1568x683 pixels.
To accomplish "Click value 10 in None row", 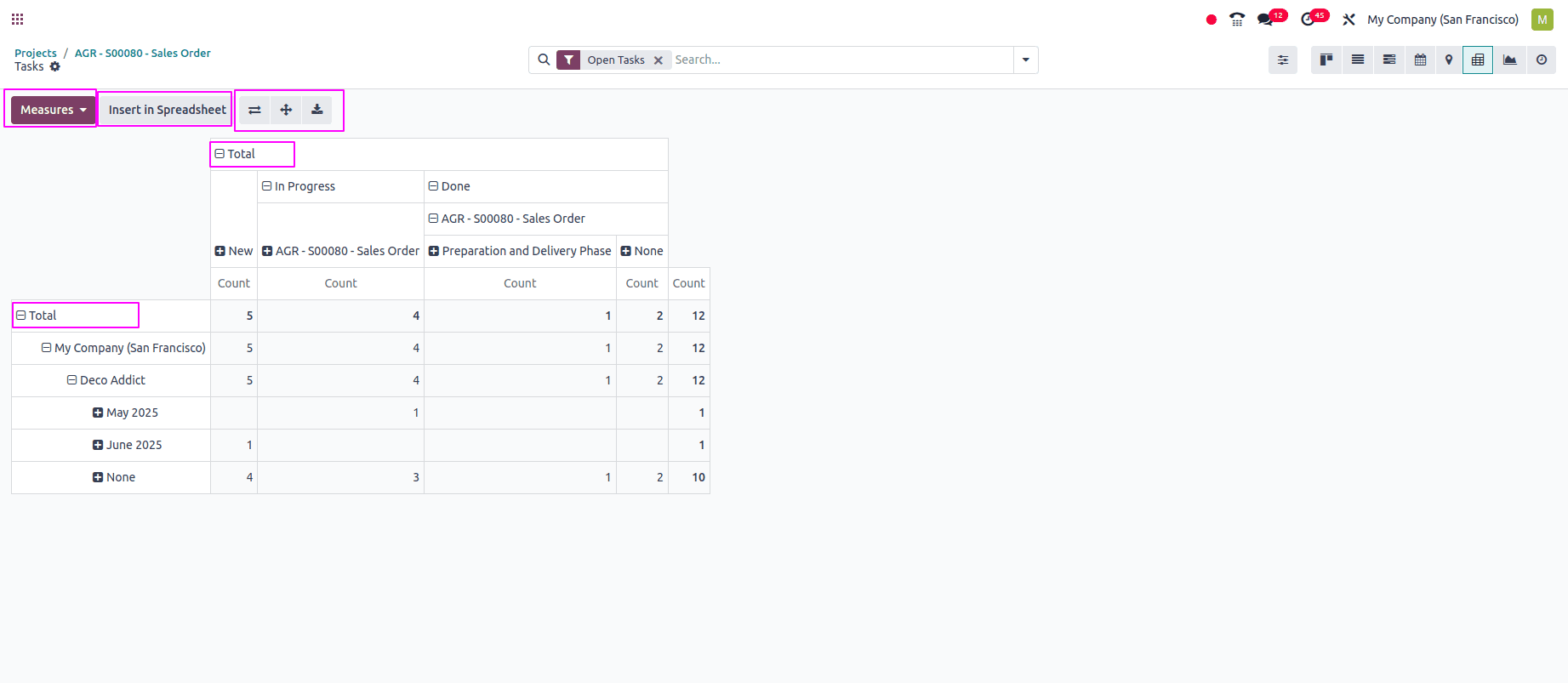I will [x=689, y=477].
